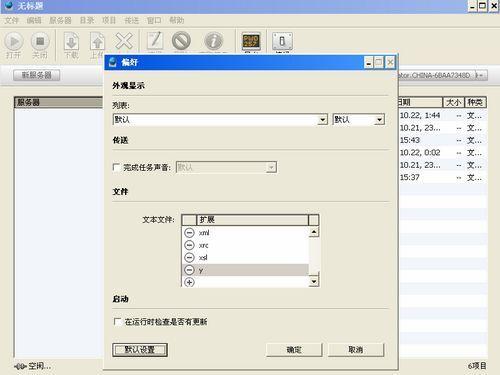
Task: Click the 打开 (Open) connection toolbar icon
Action: [x=14, y=42]
